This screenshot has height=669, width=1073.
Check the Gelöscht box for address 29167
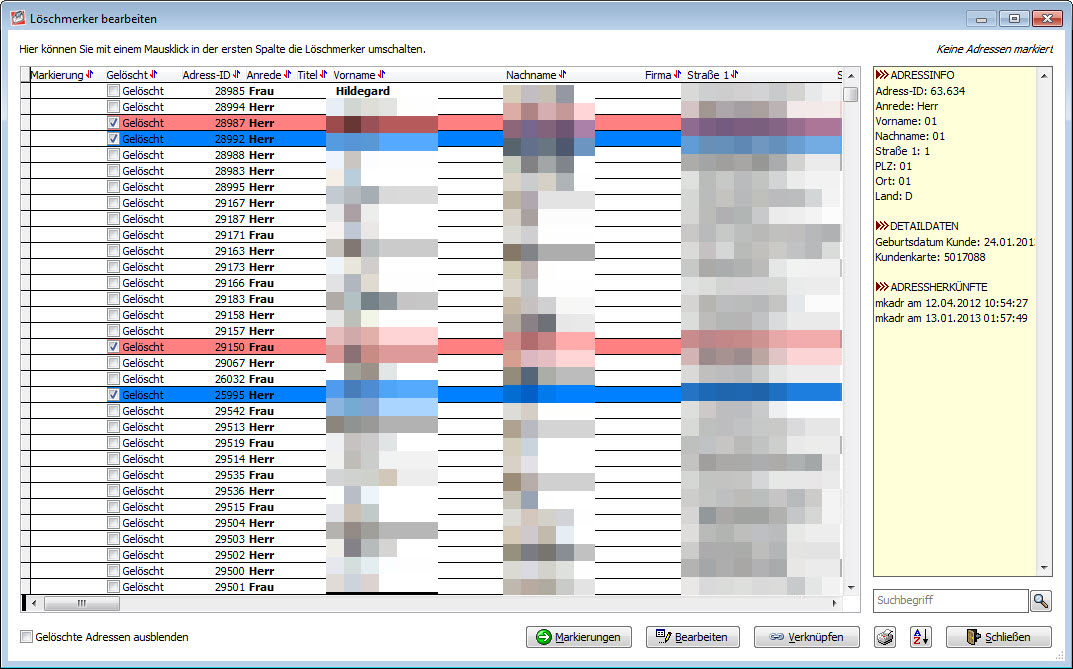[x=114, y=202]
